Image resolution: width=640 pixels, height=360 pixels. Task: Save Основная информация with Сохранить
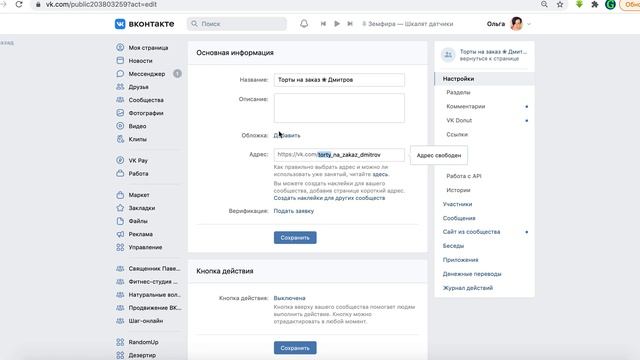(295, 238)
